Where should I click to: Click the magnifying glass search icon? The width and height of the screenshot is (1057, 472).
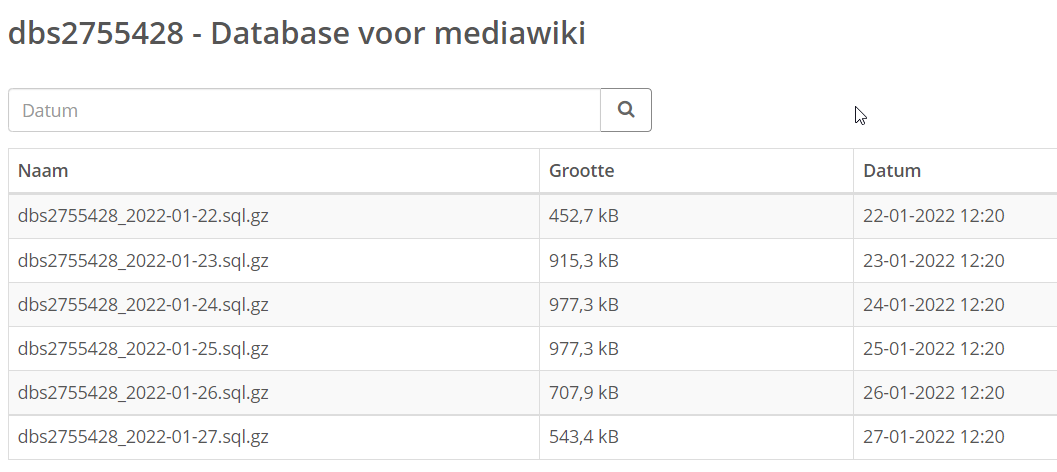[x=626, y=110]
